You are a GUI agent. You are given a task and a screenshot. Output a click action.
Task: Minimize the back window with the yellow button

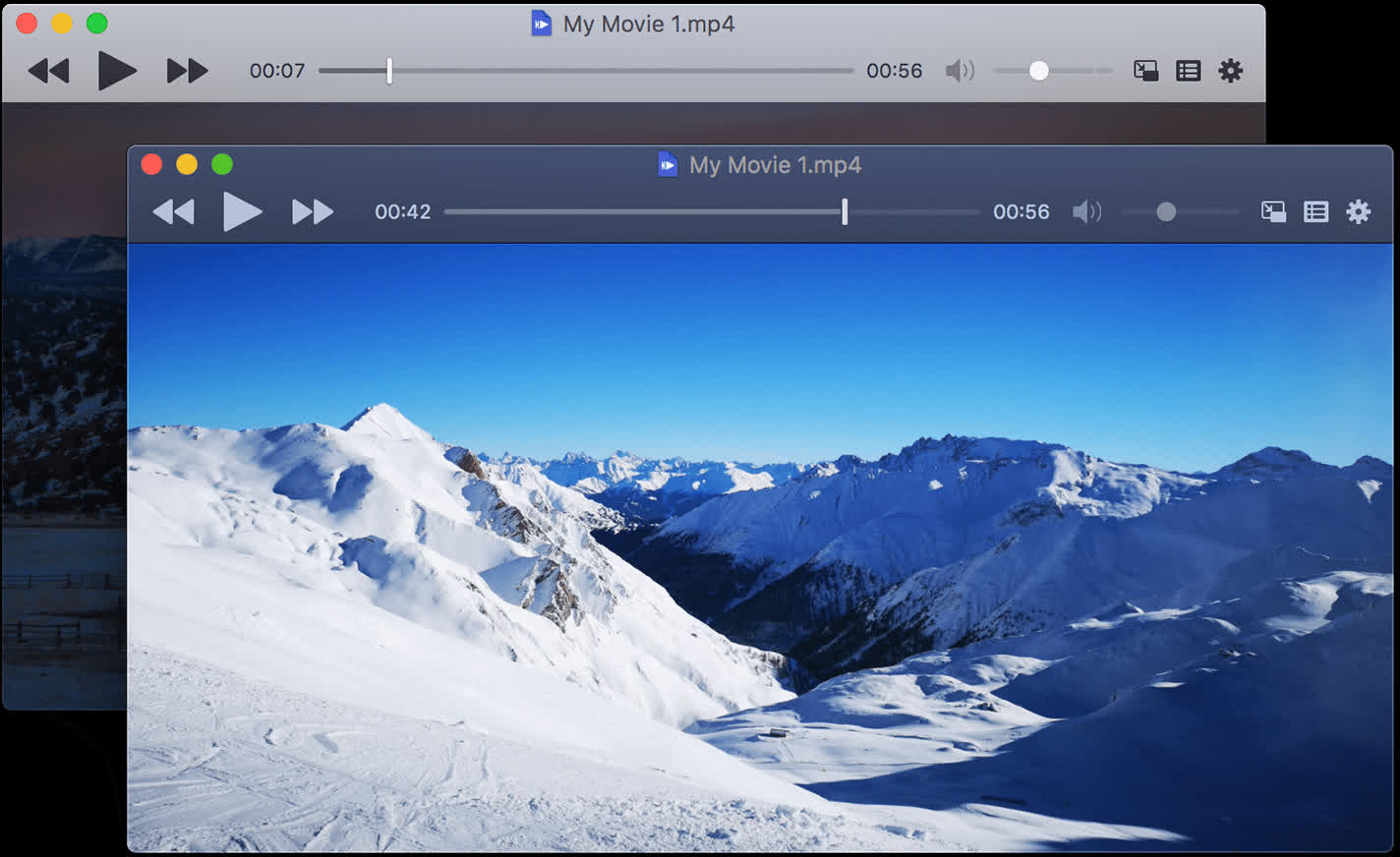click(62, 24)
